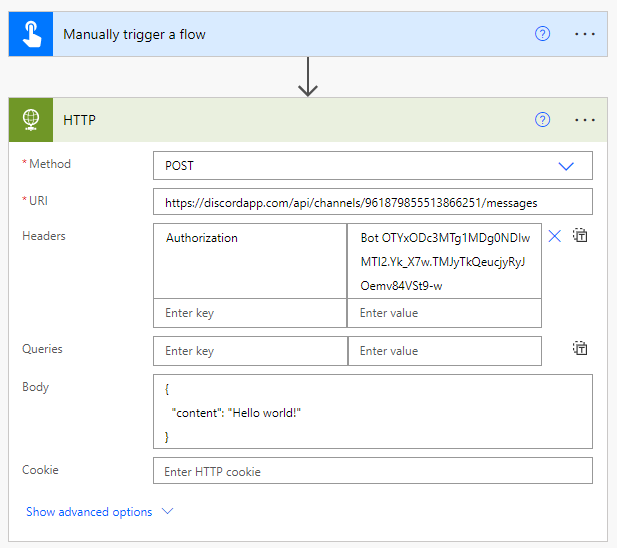Click the empty header Enter value field

444,313
